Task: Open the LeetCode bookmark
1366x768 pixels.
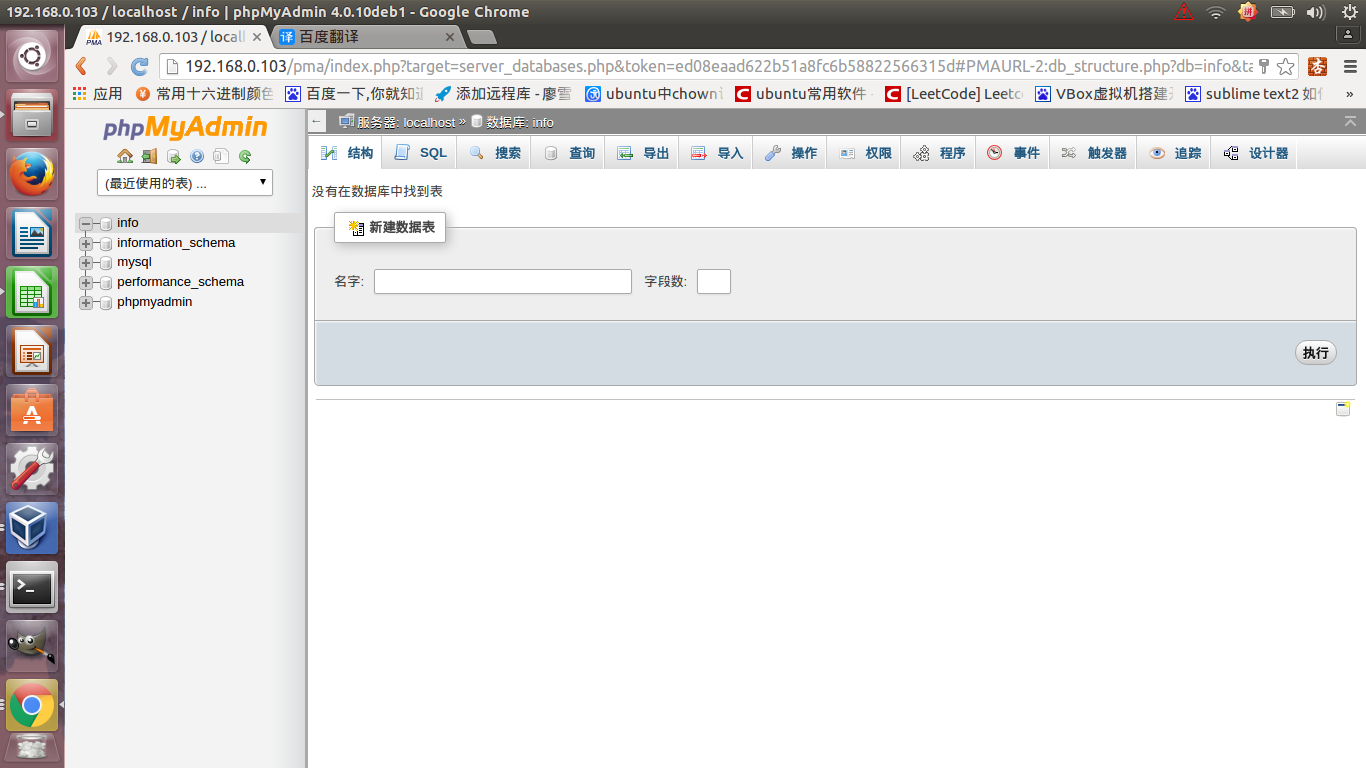Action: click(x=953, y=94)
